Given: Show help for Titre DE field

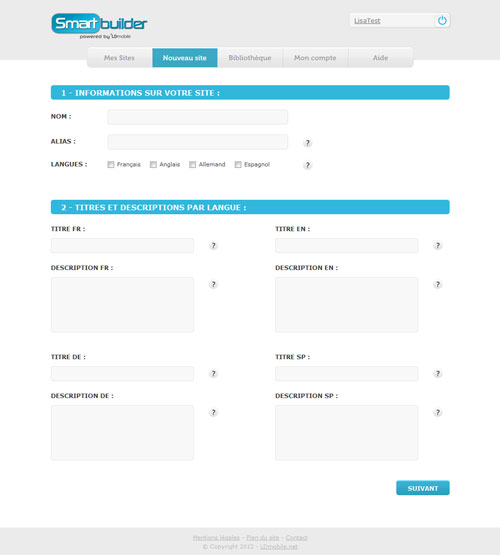Looking at the screenshot, I should pyautogui.click(x=213, y=373).
